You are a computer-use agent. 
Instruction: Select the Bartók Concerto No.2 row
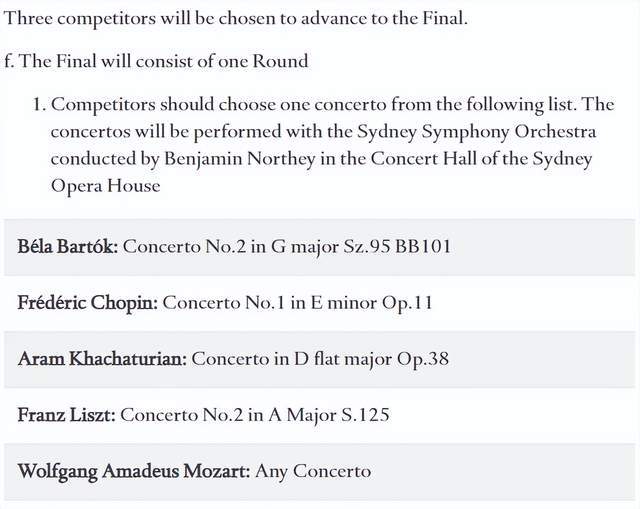coord(320,247)
